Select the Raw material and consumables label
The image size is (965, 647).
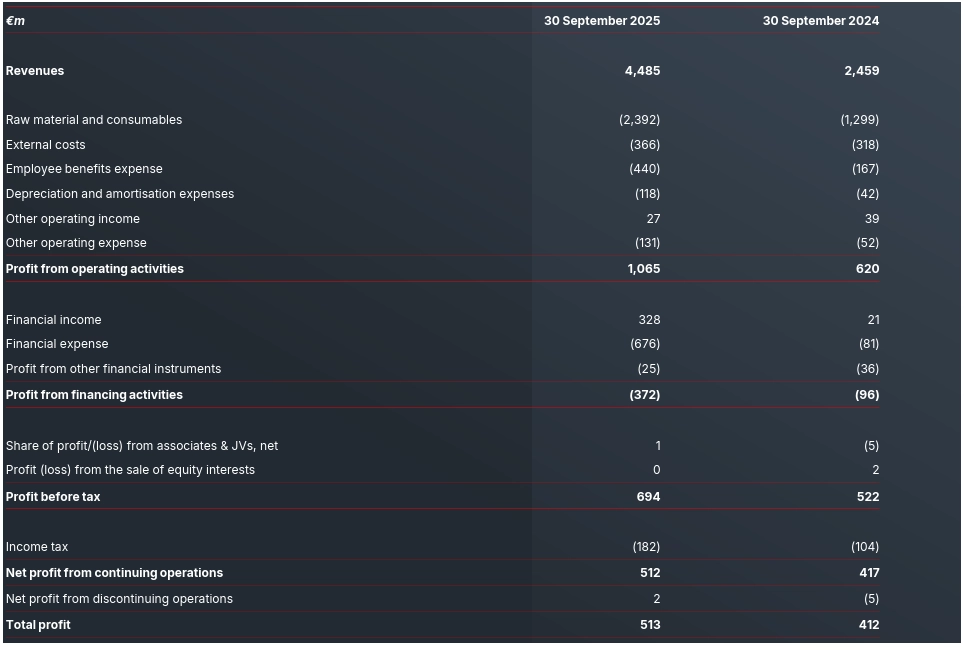tap(94, 120)
